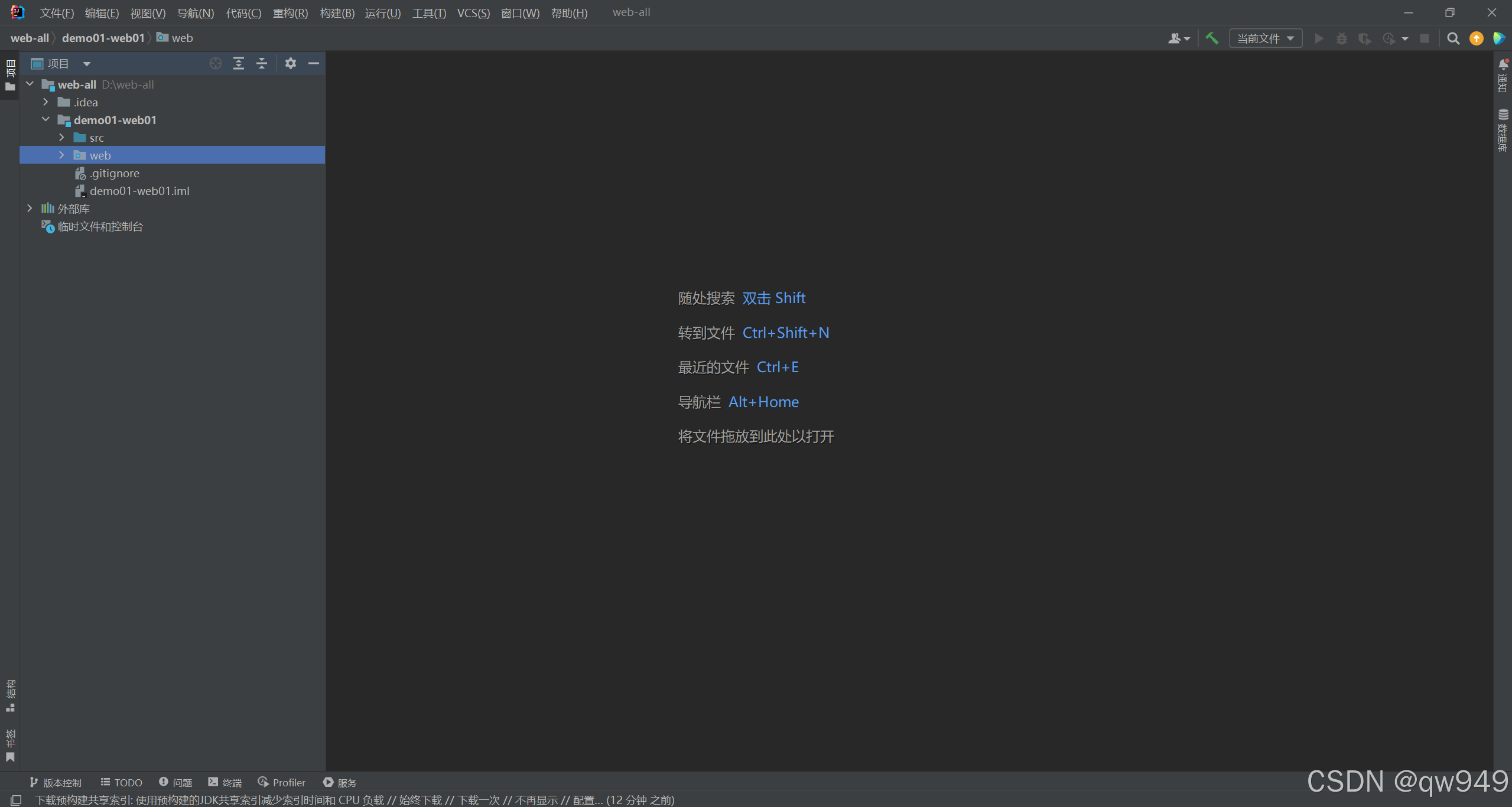The image size is (1512, 807).
Task: Click Expand All icon in project panel
Action: [238, 63]
